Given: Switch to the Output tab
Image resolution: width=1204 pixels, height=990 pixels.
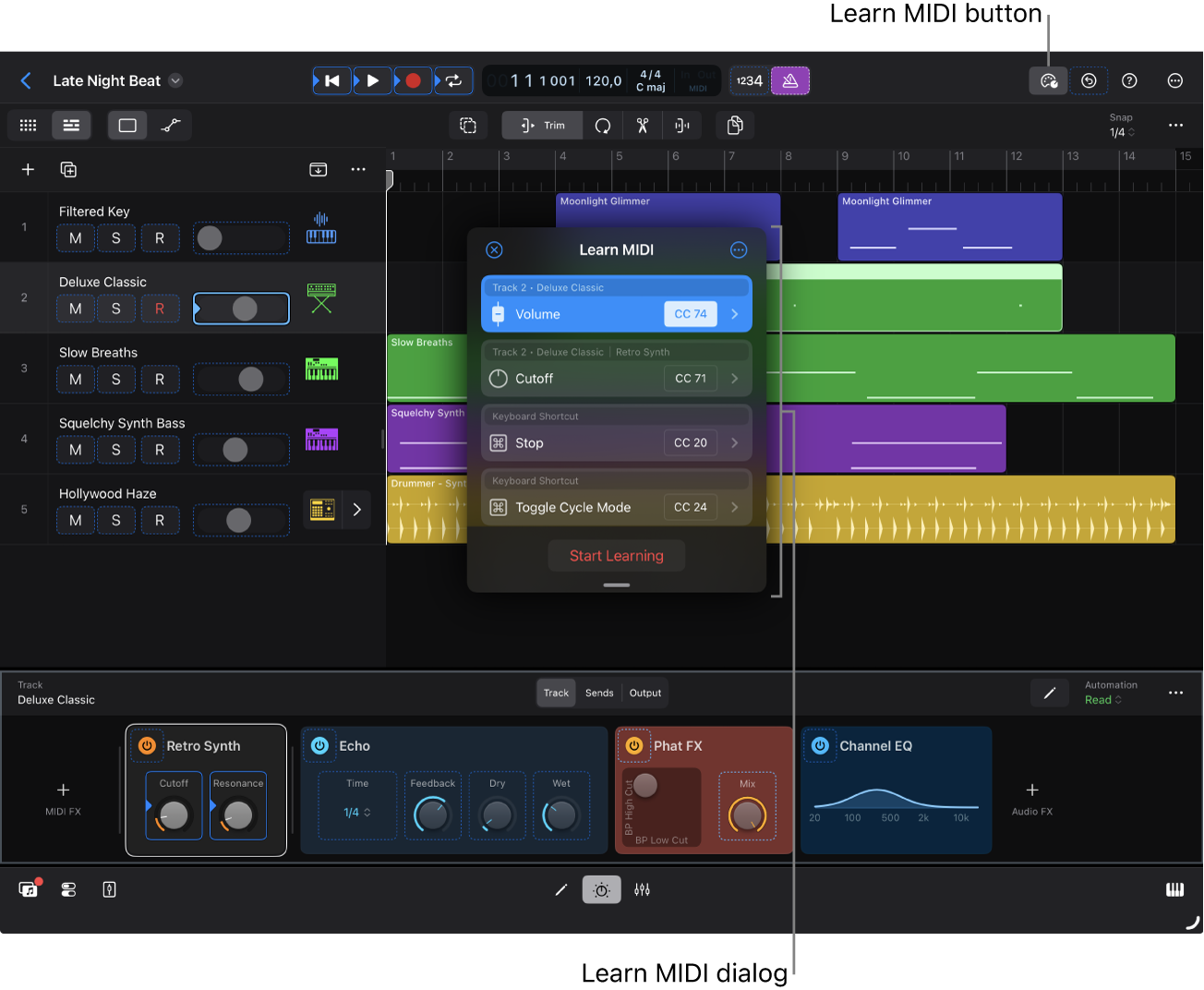Looking at the screenshot, I should point(644,693).
